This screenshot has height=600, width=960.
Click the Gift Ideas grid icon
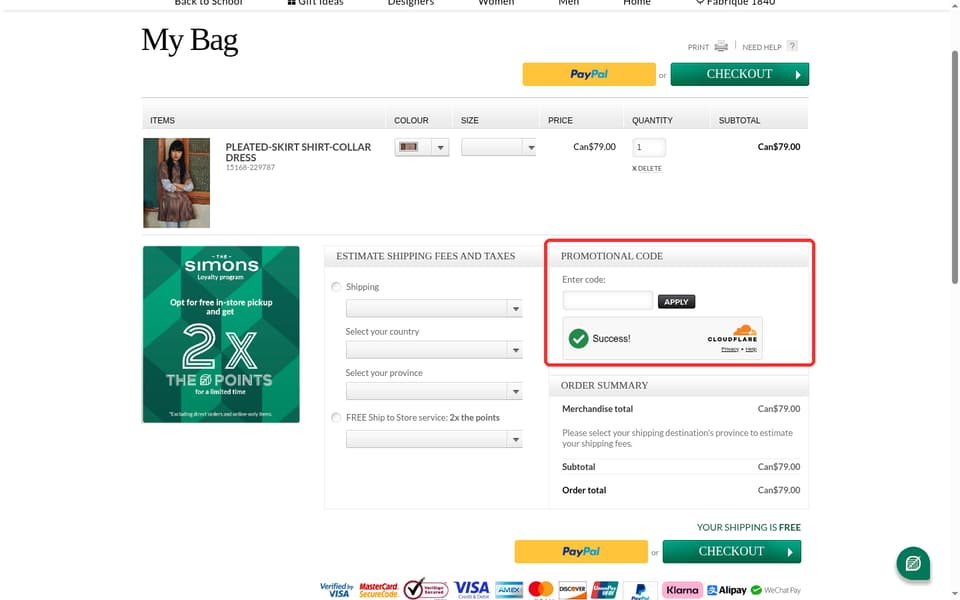click(291, 2)
